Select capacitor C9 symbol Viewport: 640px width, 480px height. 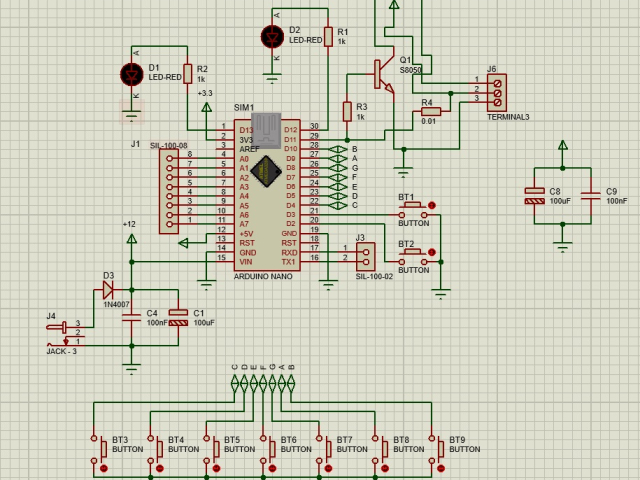(591, 196)
